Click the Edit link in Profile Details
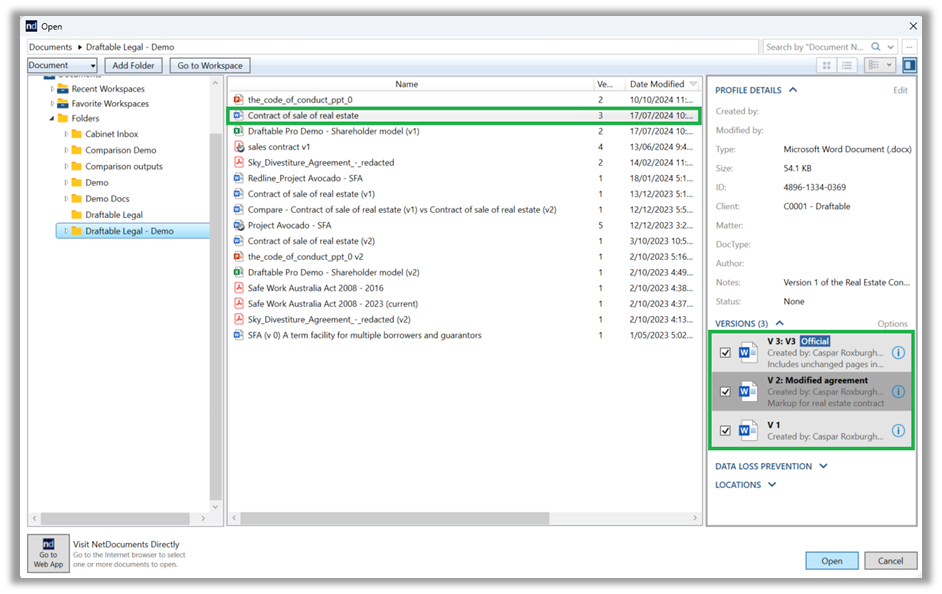 (x=900, y=90)
